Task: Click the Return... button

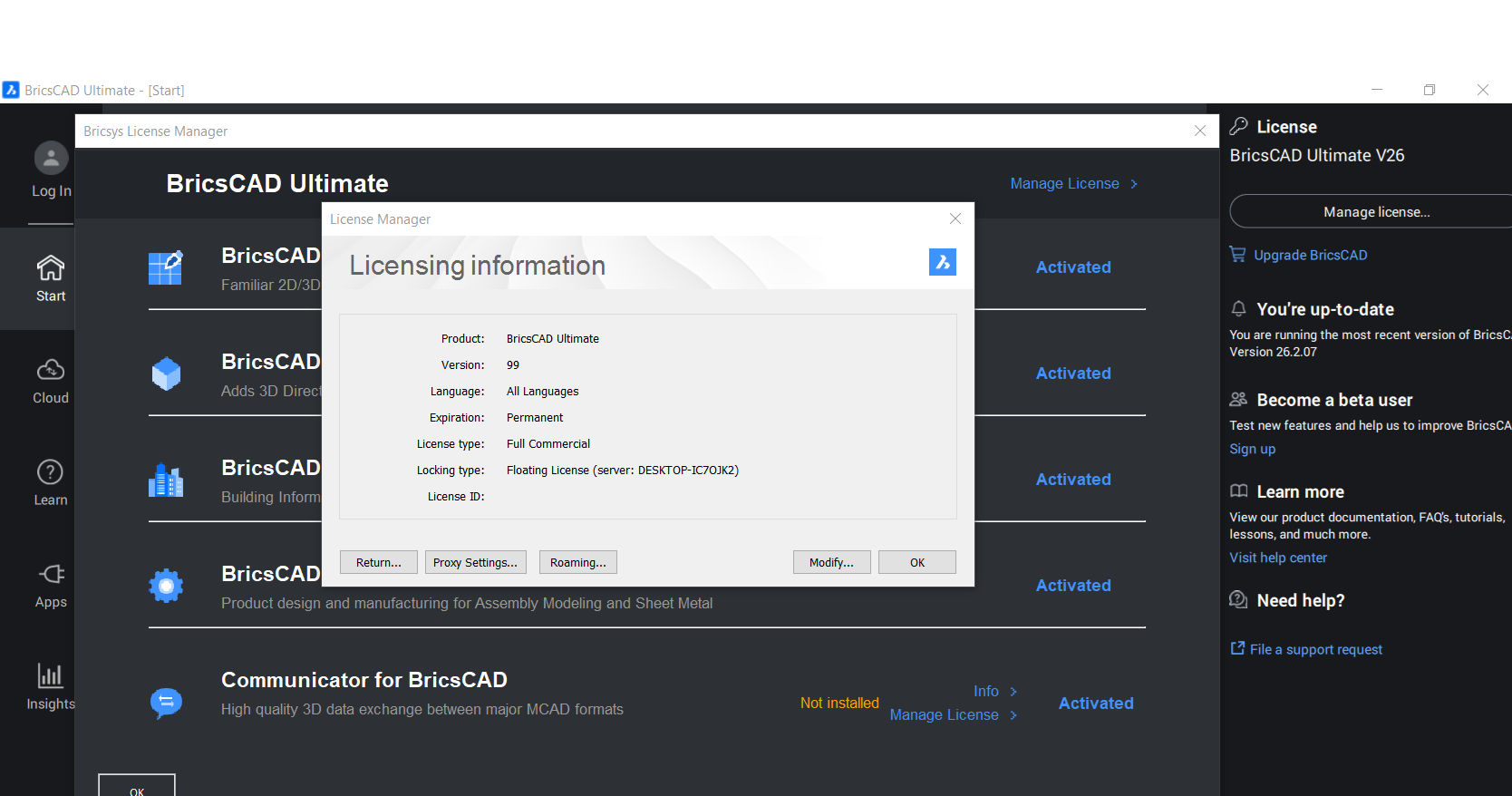Action: (379, 562)
